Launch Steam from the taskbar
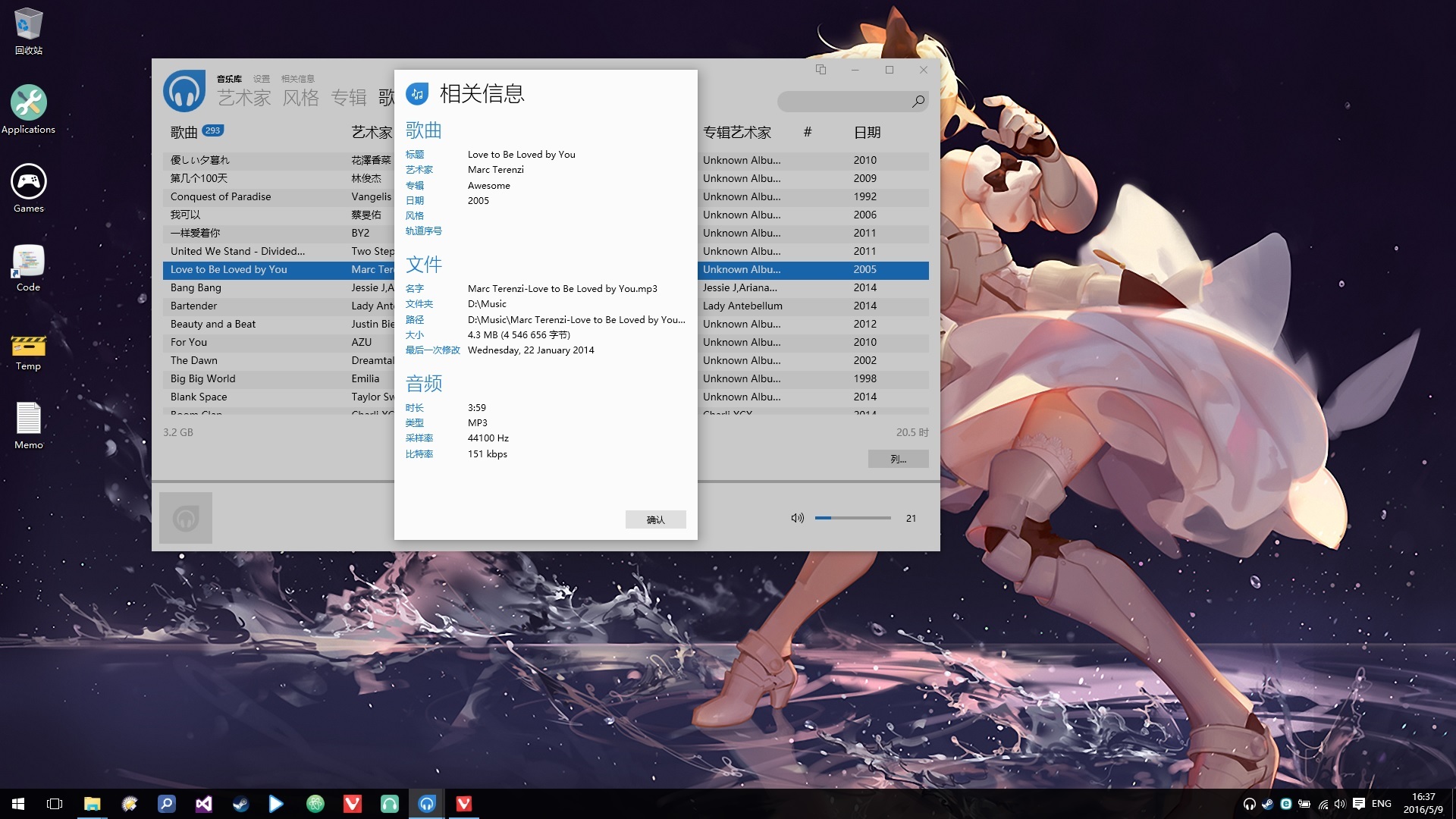Viewport: 1456px width, 819px height. tap(240, 804)
